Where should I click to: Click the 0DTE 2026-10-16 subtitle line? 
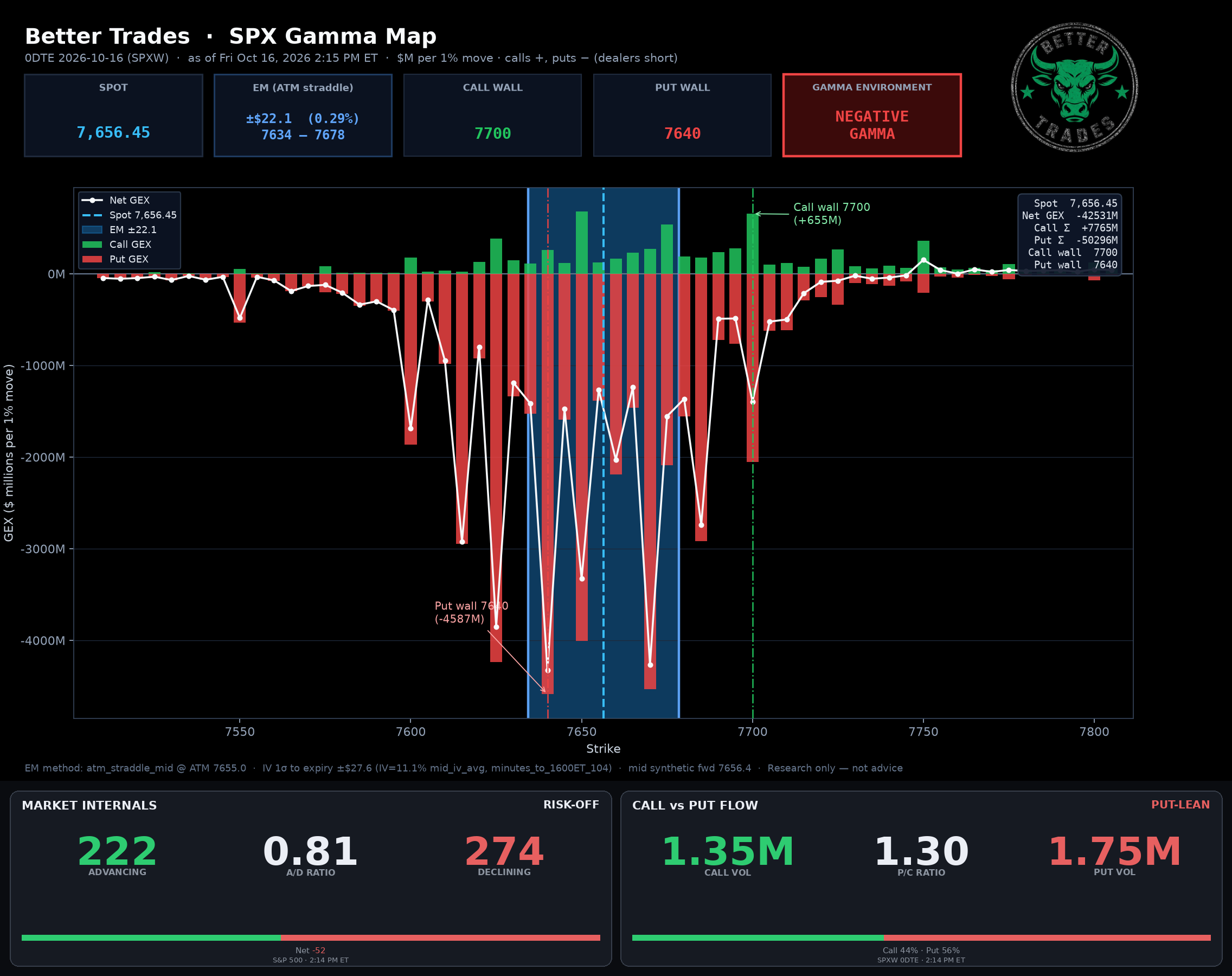[351, 58]
